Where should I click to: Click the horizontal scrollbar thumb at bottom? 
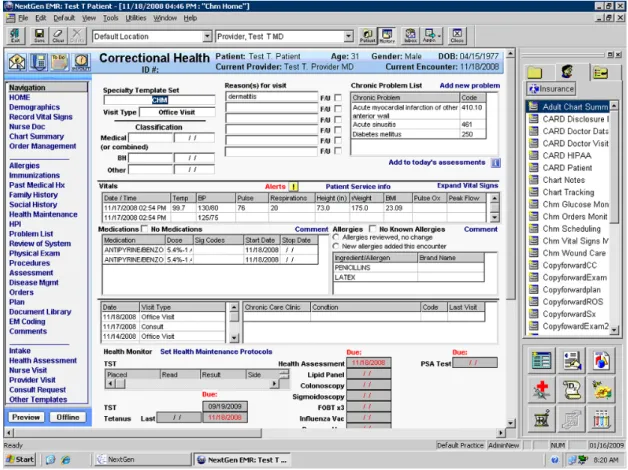(138, 433)
